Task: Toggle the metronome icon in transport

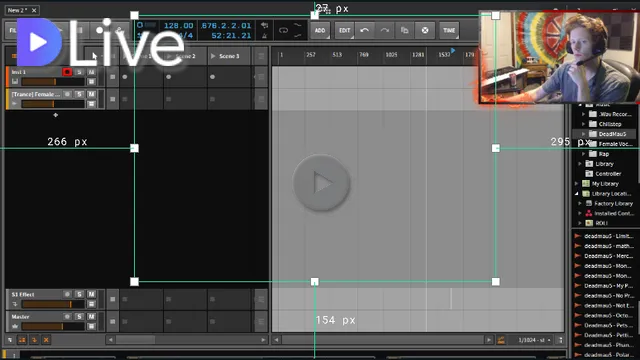Action: click(x=264, y=36)
